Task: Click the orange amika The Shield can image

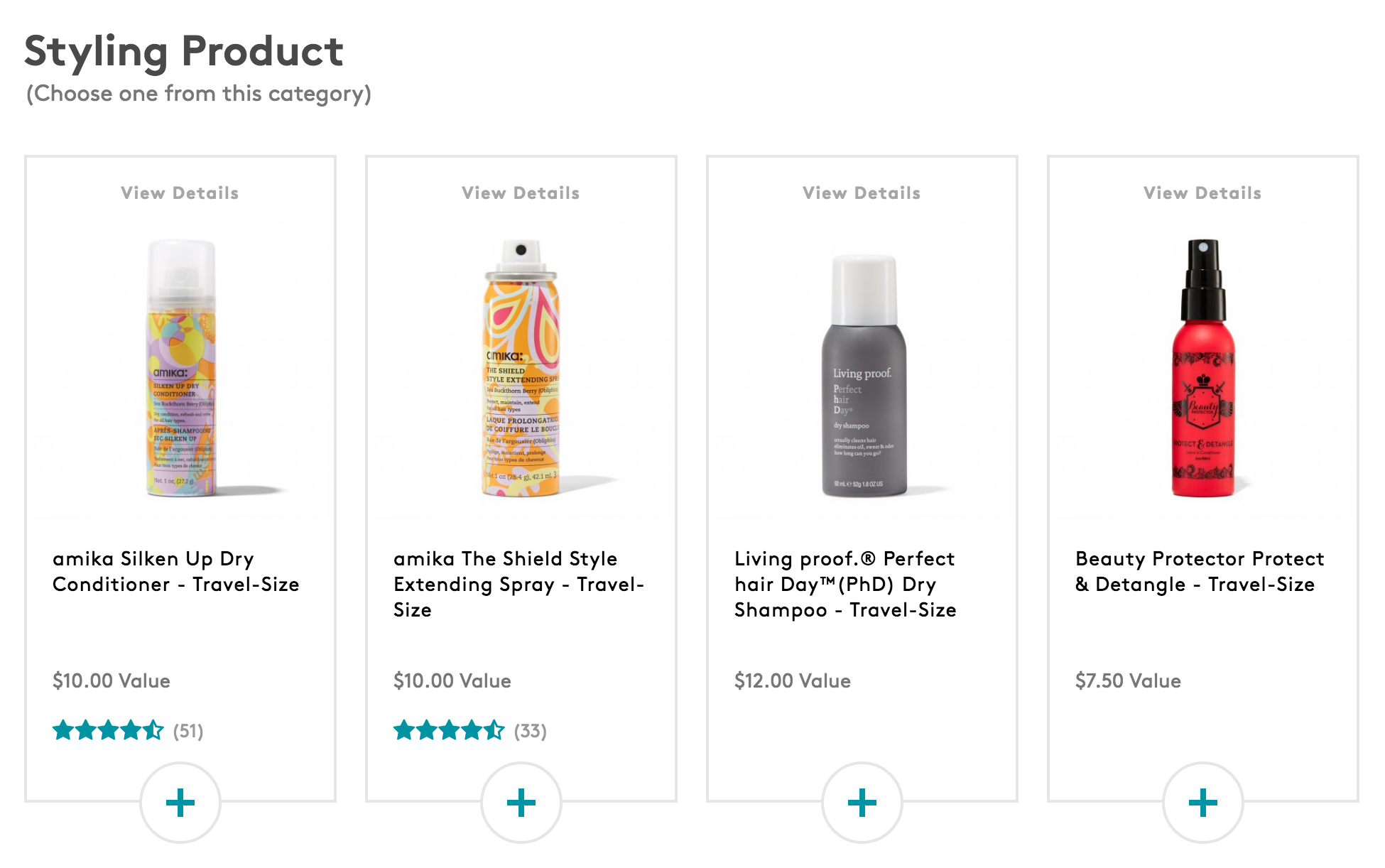Action: (522, 368)
